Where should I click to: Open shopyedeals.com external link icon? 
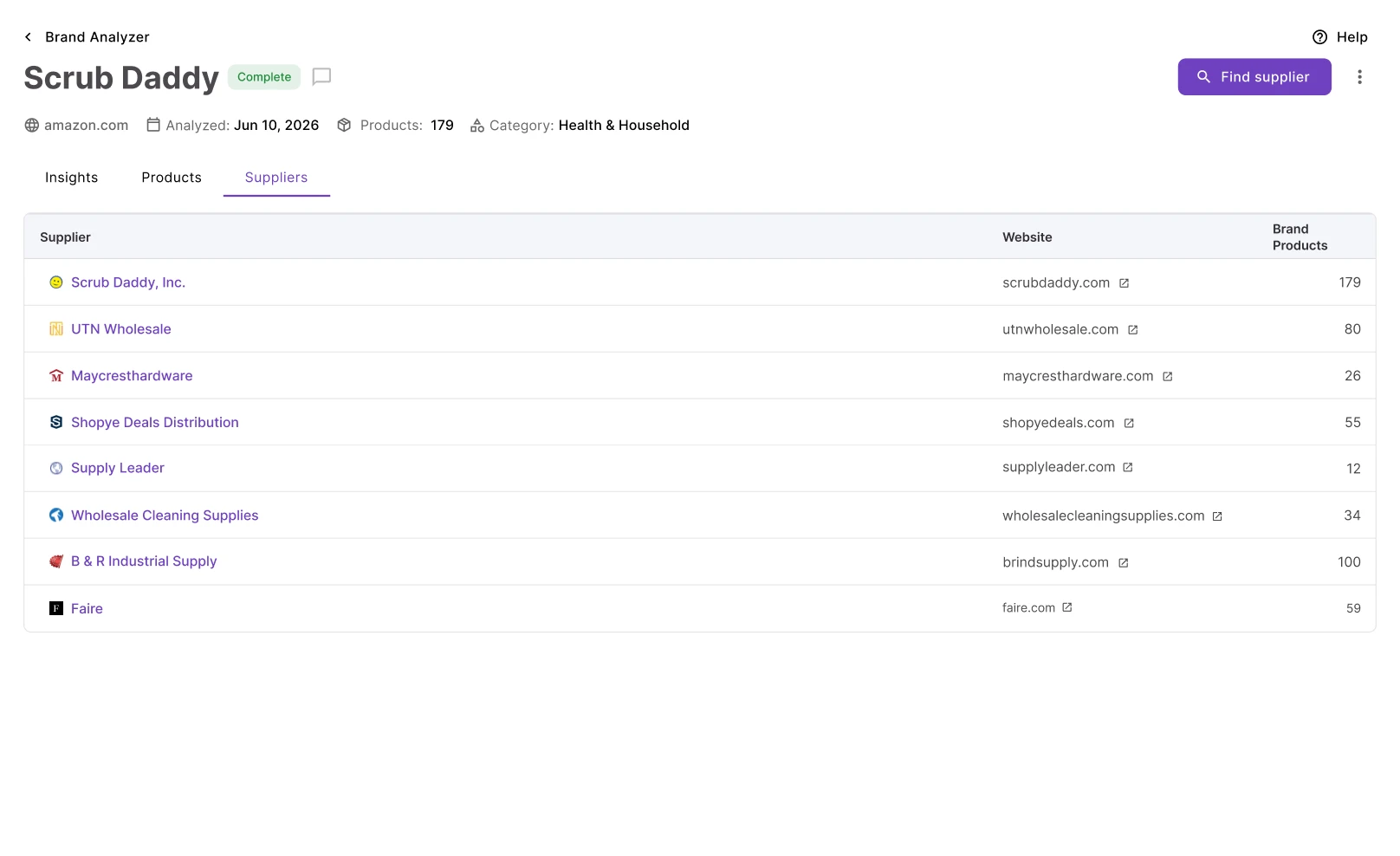point(1129,424)
